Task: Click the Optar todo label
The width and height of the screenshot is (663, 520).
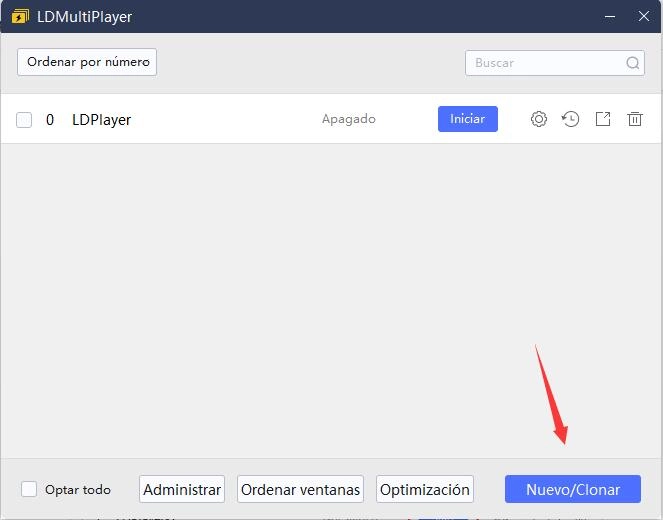Action: click(x=78, y=490)
